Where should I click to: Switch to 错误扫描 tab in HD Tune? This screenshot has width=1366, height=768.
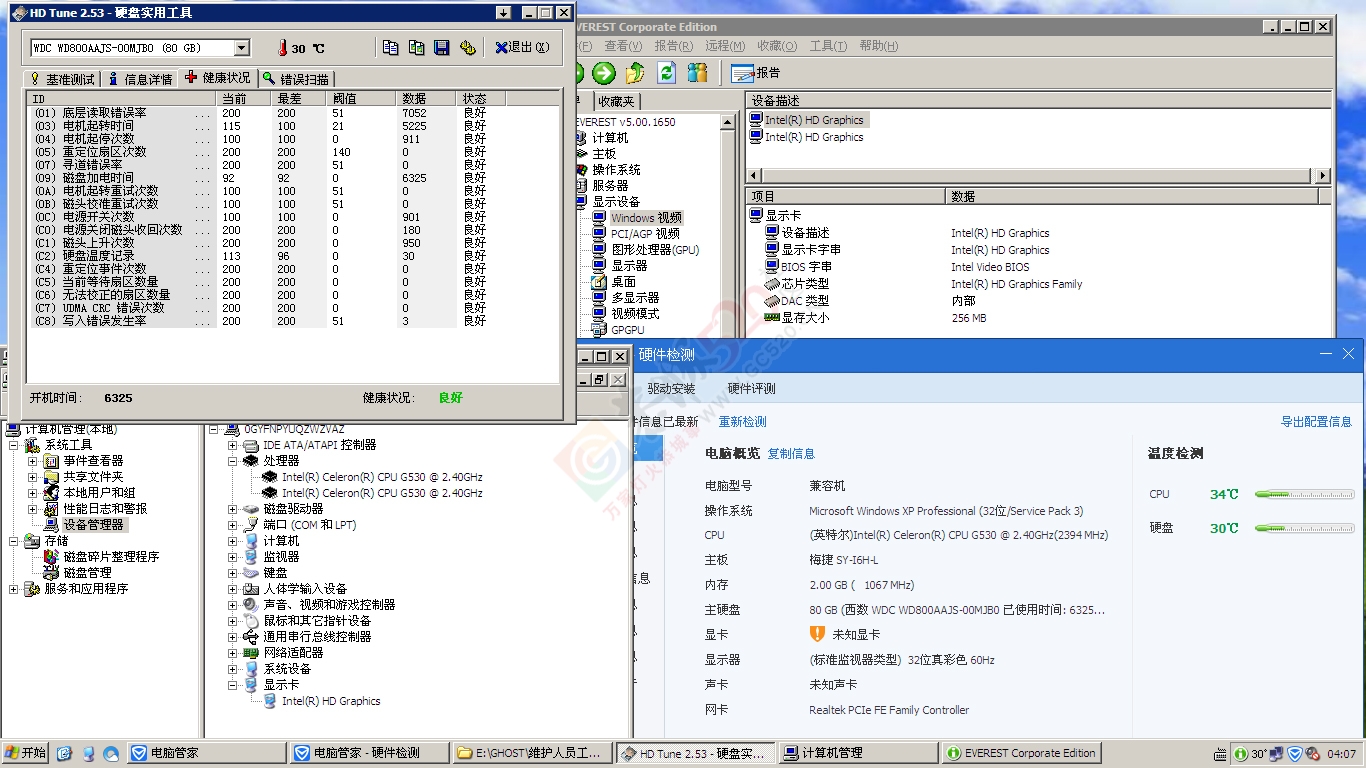(296, 79)
